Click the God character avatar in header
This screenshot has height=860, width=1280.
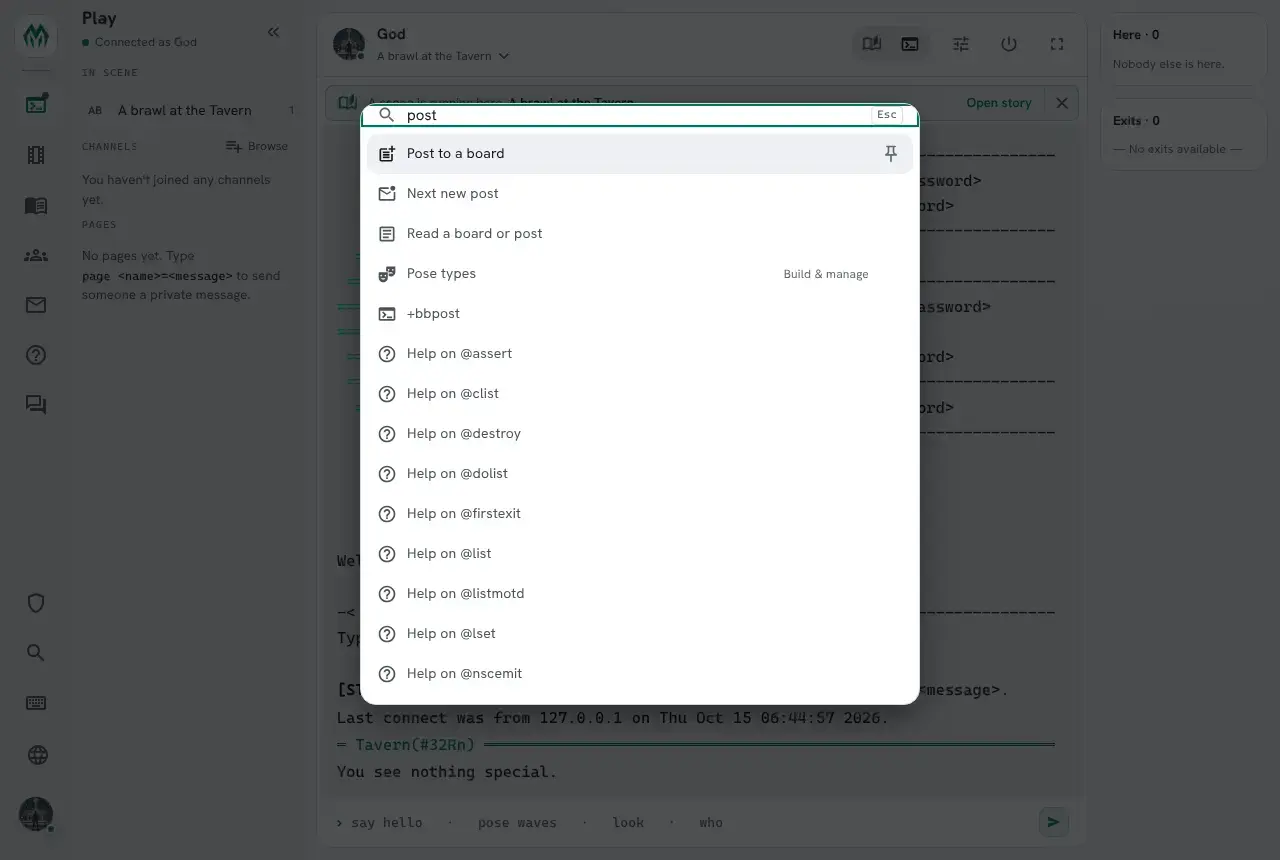(x=349, y=44)
